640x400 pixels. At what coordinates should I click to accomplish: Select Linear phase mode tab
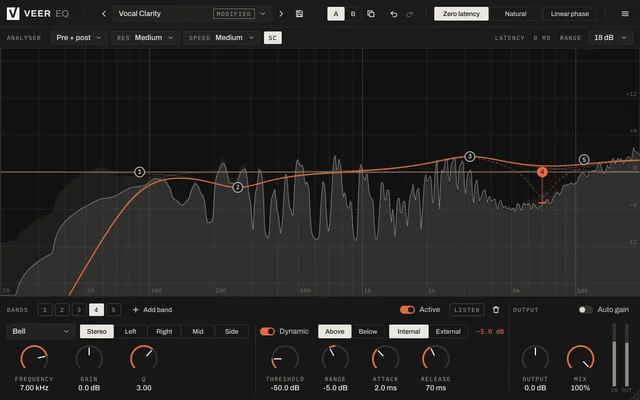[569, 14]
